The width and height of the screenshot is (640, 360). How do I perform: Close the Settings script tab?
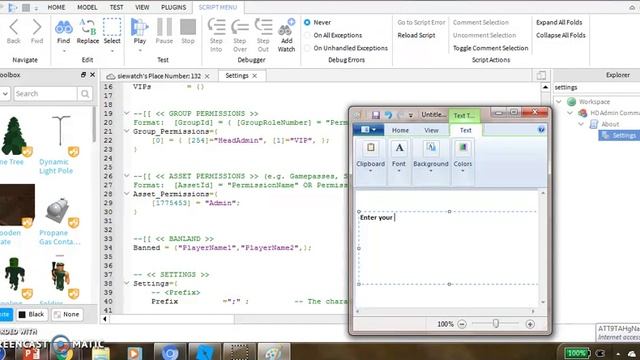255,76
